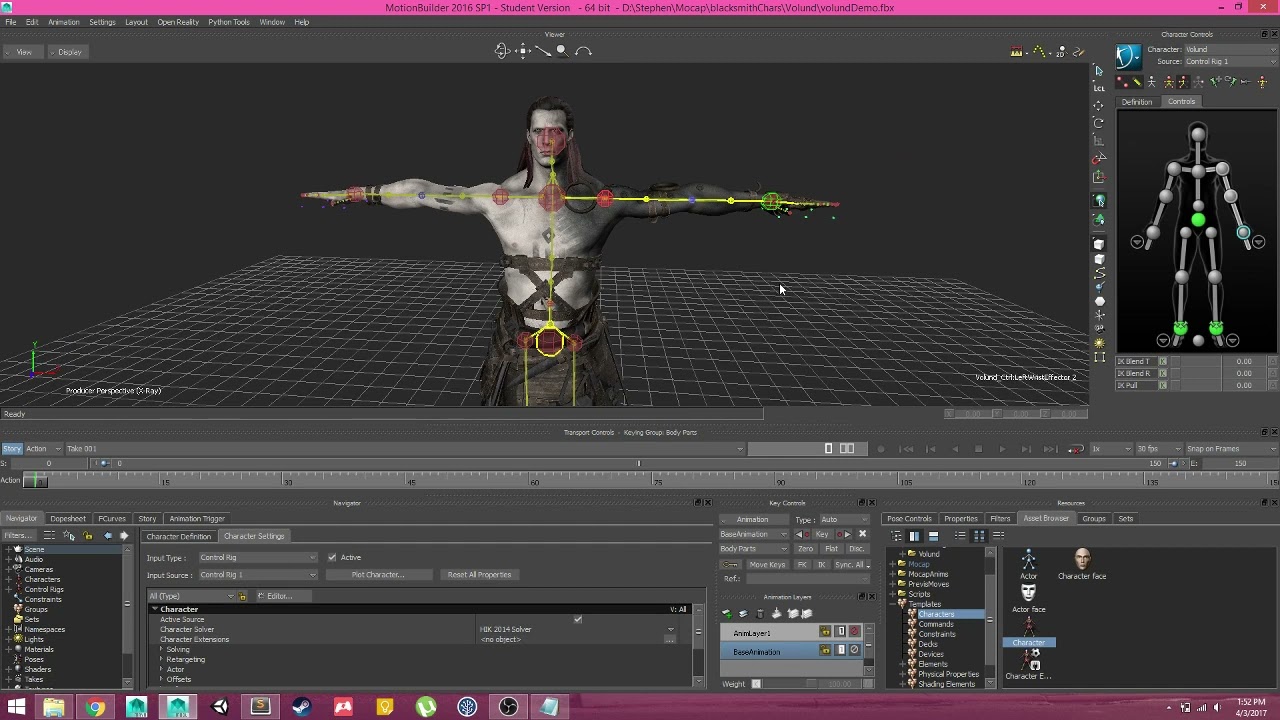Switch to the Dopesheet tab
Viewport: 1280px width, 720px height.
click(68, 519)
